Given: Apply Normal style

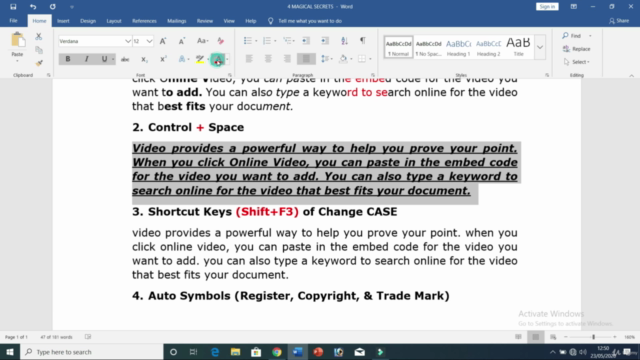Looking at the screenshot, I should [x=398, y=47].
